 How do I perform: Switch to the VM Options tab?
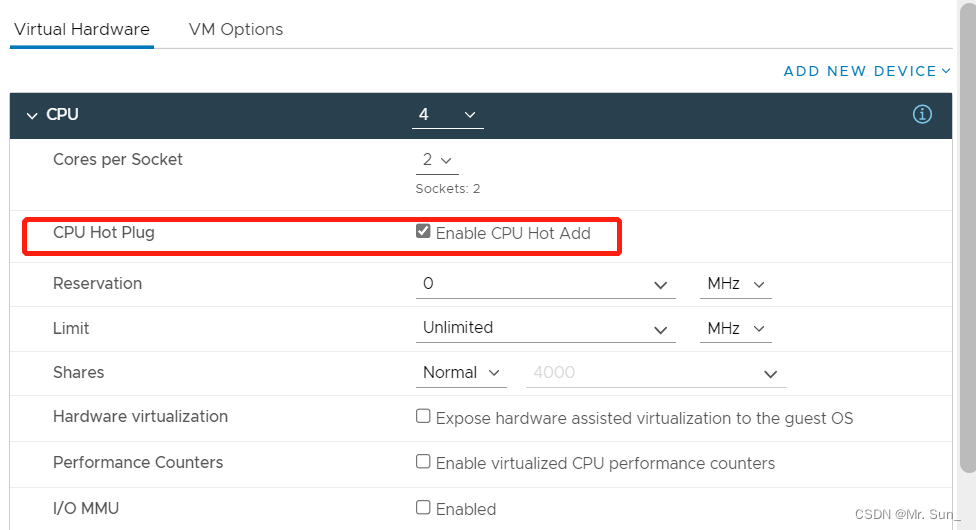(236, 29)
